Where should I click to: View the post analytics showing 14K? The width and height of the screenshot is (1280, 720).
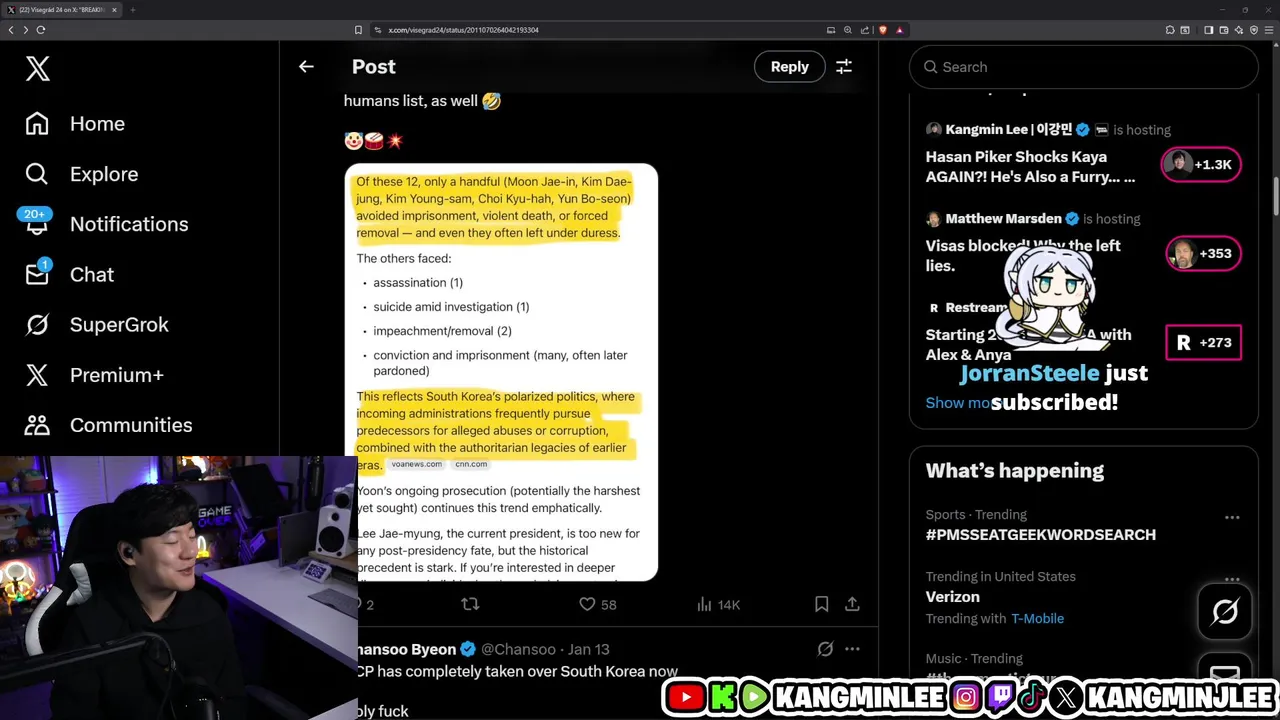tap(718, 604)
